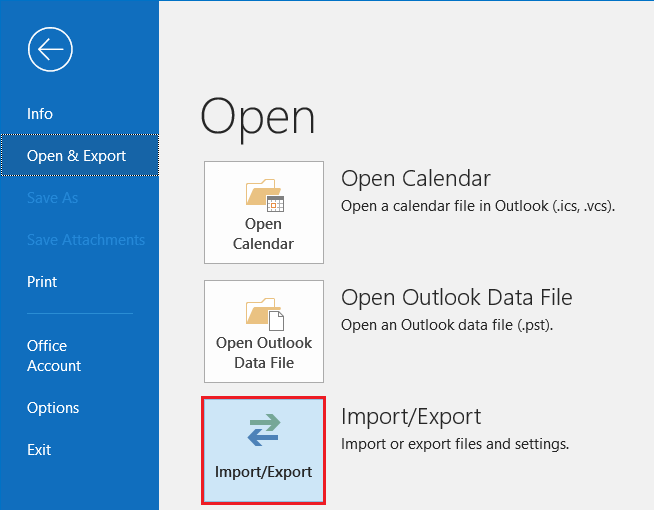Select Open & Export in sidebar

click(x=80, y=155)
